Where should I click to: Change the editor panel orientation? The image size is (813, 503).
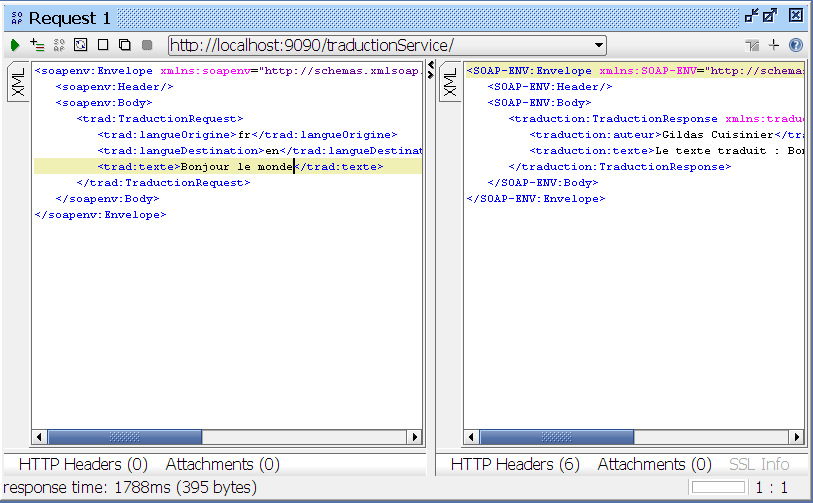click(x=753, y=46)
